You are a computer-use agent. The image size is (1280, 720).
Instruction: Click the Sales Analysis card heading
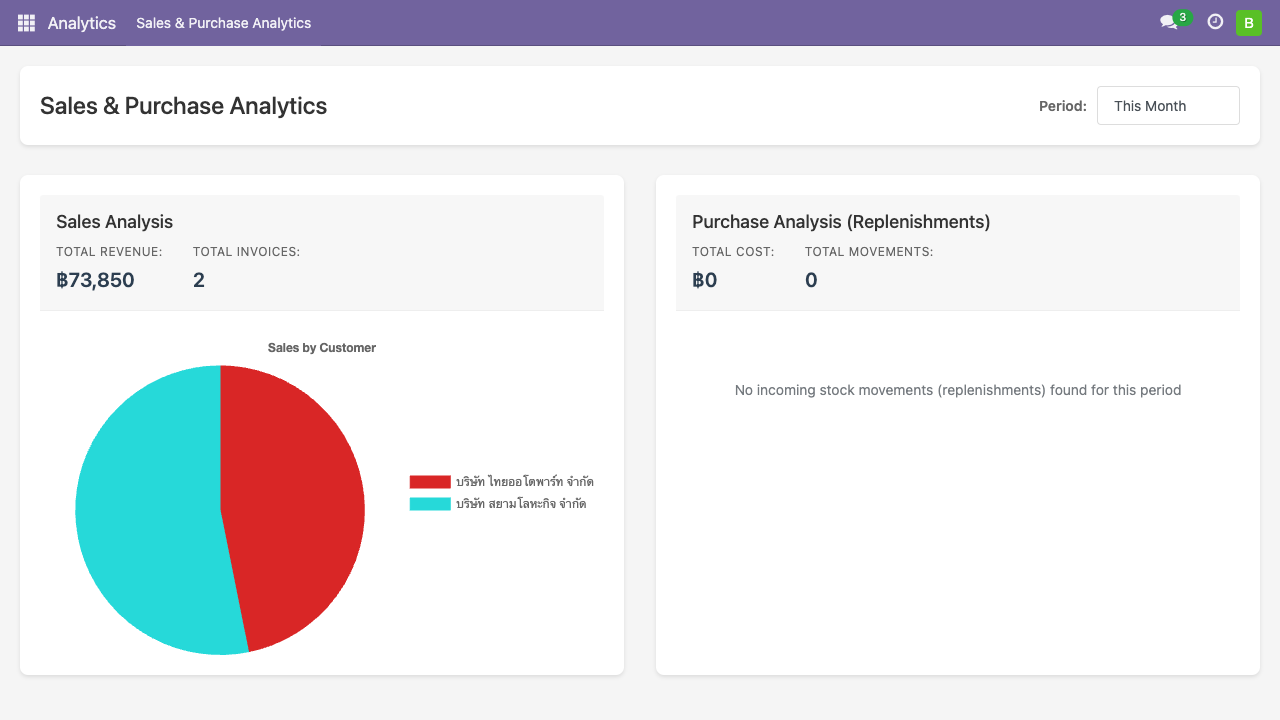click(115, 221)
